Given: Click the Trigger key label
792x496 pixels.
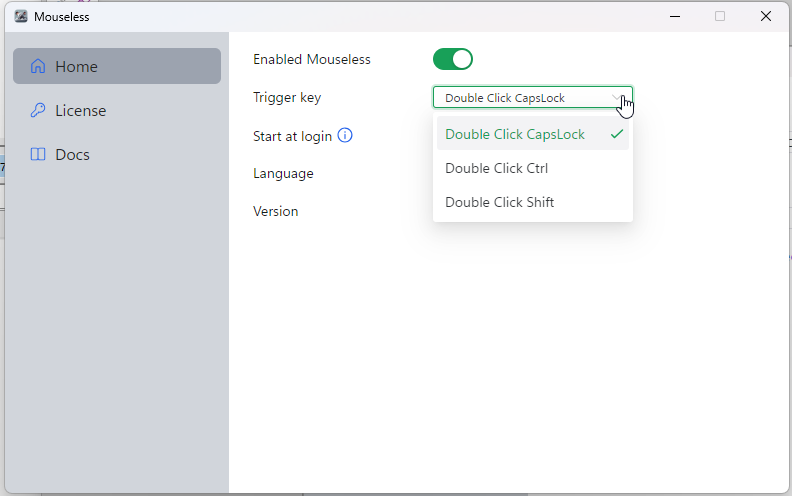Looking at the screenshot, I should click(287, 97).
